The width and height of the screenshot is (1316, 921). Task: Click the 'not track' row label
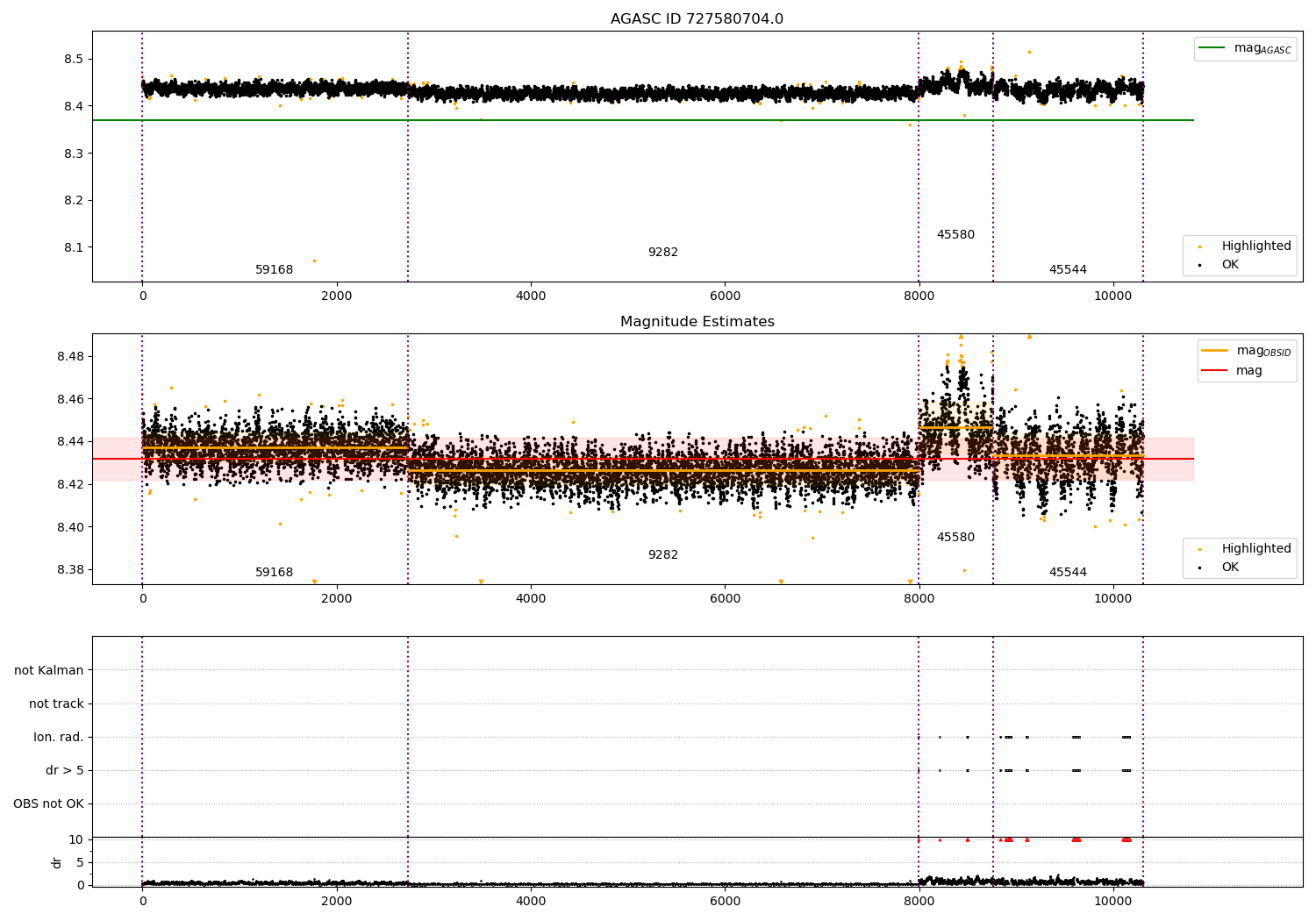pyautogui.click(x=56, y=704)
